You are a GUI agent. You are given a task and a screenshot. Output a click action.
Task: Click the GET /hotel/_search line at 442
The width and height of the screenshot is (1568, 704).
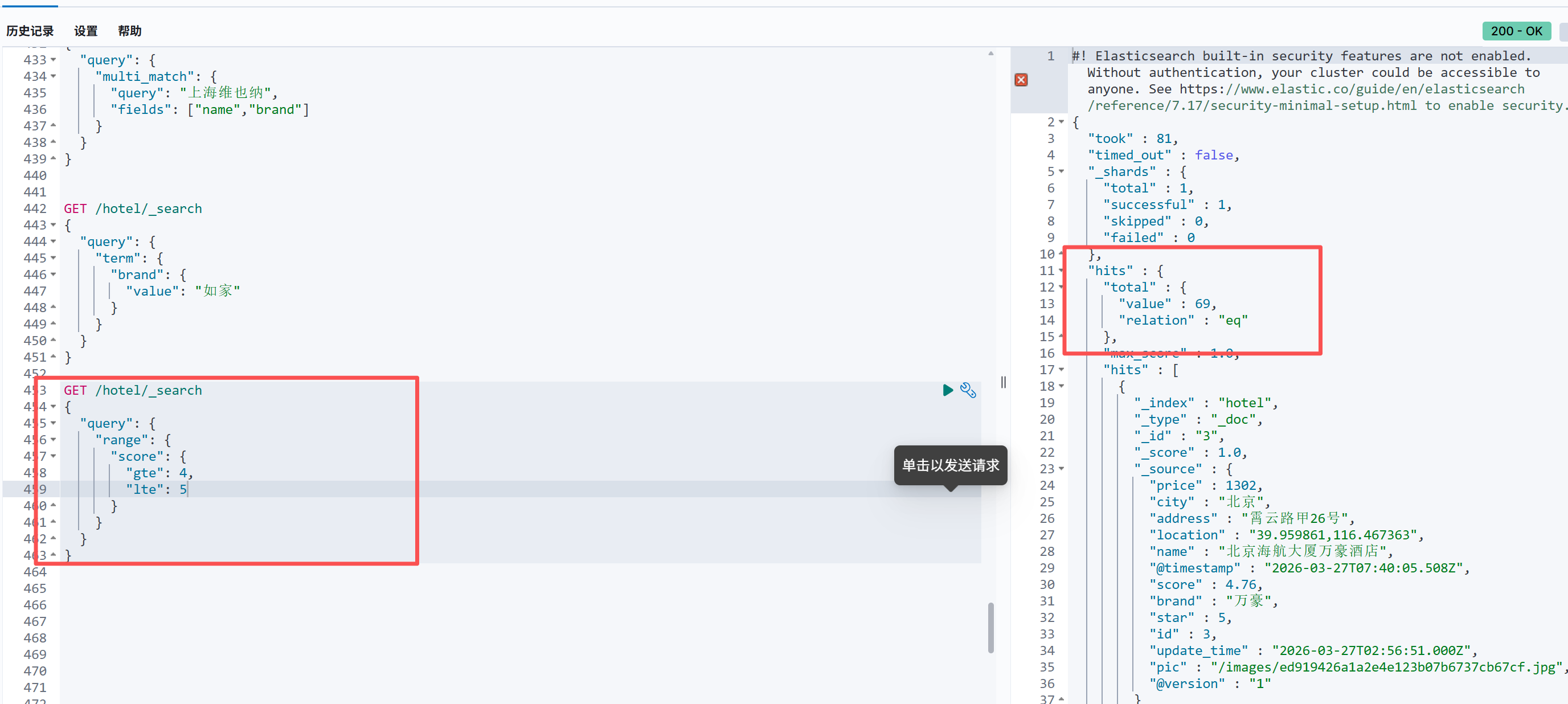[133, 208]
